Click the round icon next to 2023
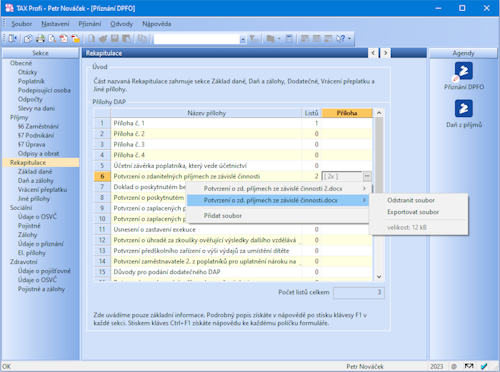500x372 pixels. (454, 366)
